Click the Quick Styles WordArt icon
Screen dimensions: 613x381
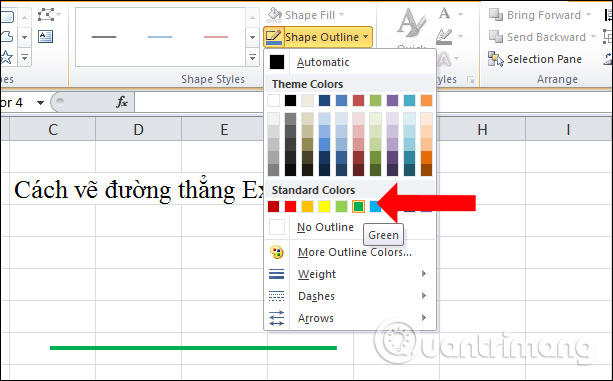(x=411, y=23)
